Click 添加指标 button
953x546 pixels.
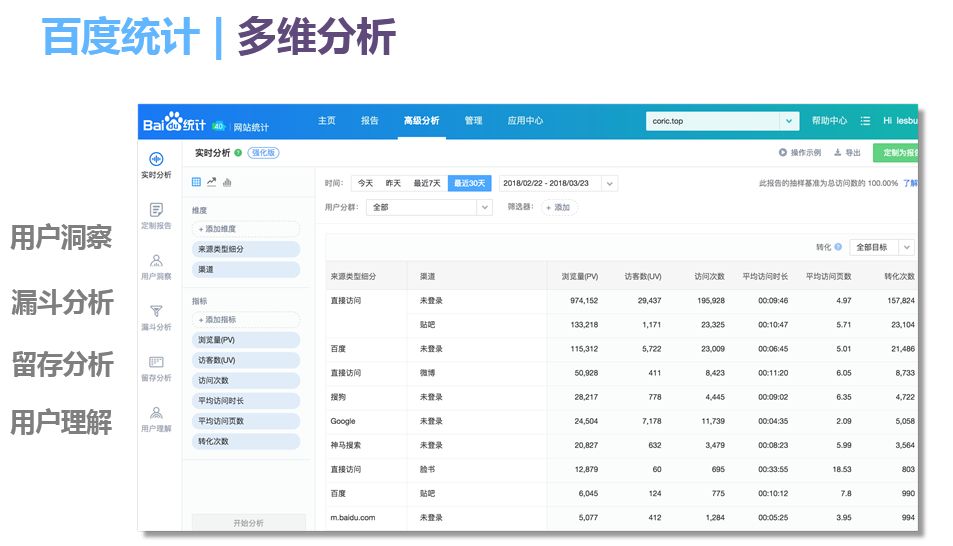click(x=246, y=319)
